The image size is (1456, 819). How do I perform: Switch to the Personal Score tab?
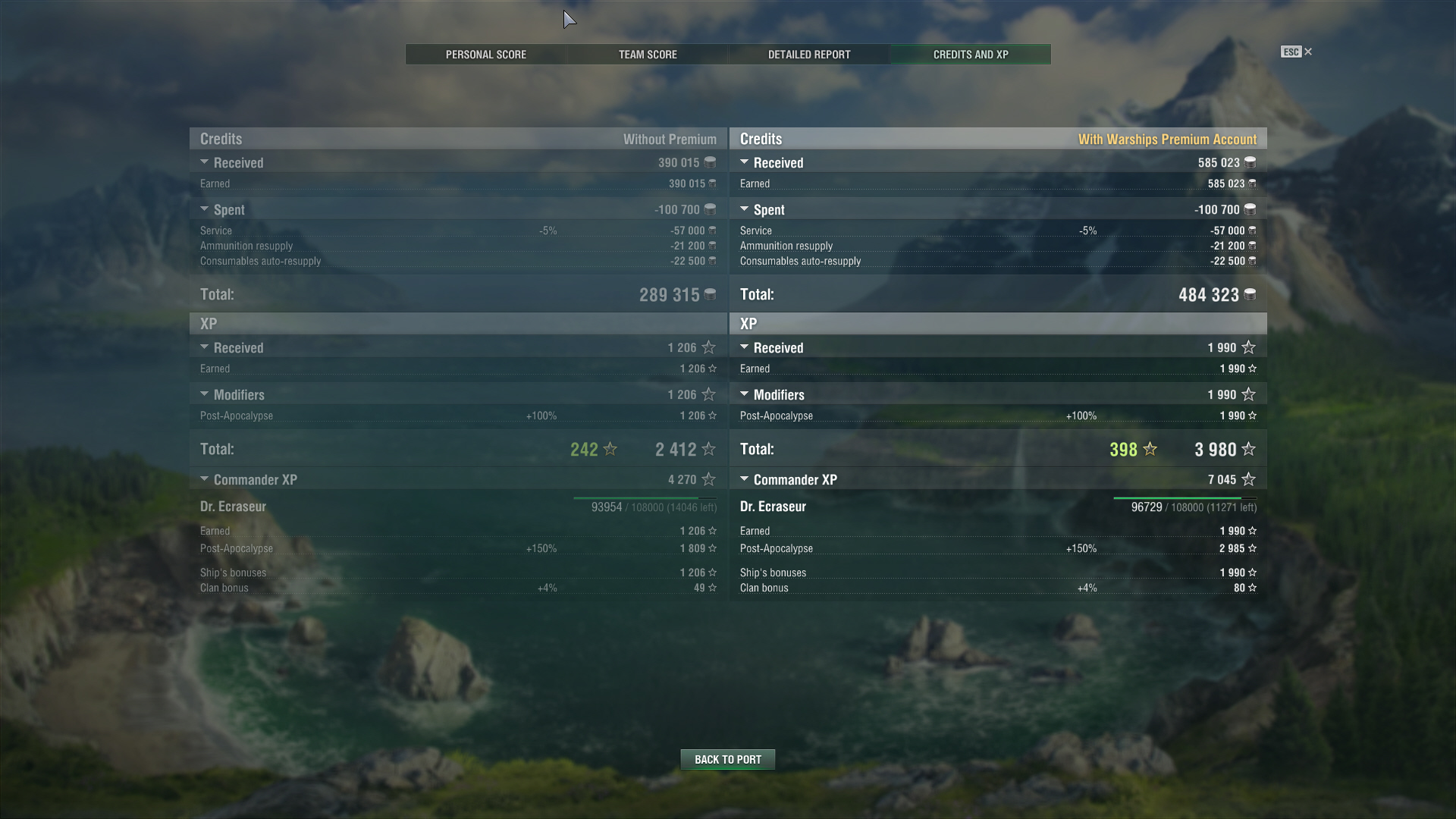tap(486, 55)
